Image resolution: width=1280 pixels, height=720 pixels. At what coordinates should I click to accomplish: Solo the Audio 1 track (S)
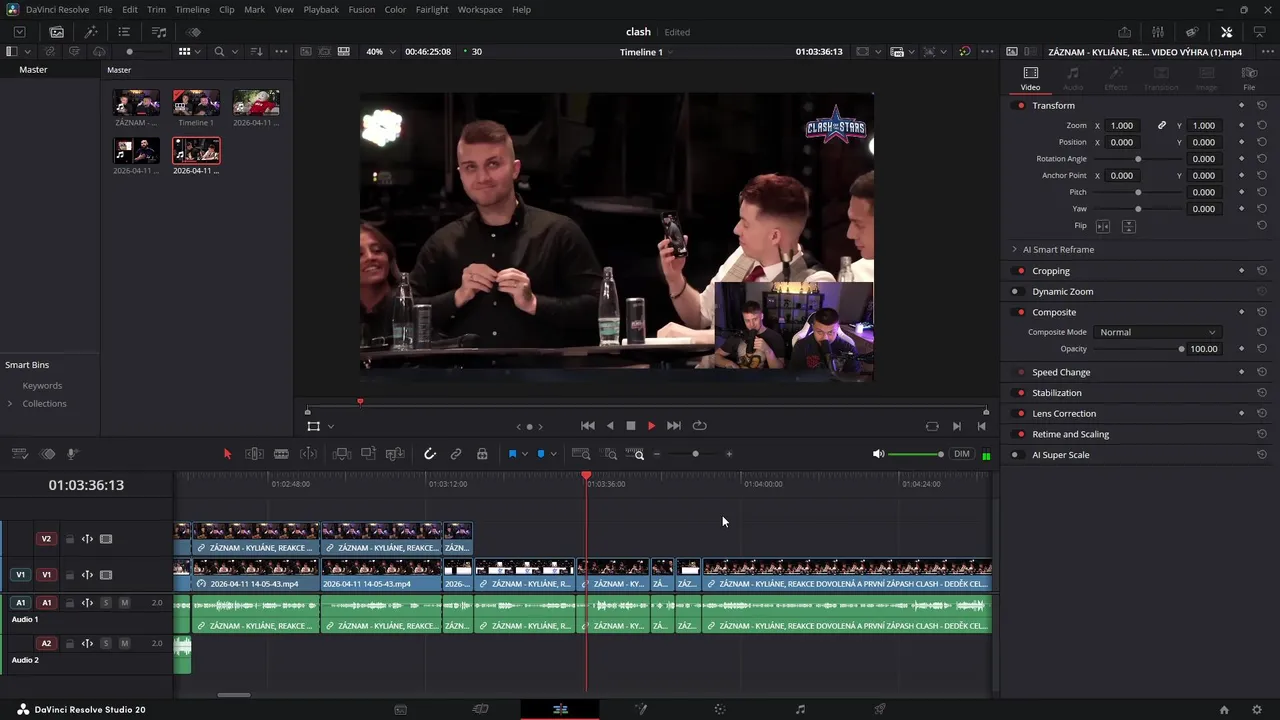point(105,603)
